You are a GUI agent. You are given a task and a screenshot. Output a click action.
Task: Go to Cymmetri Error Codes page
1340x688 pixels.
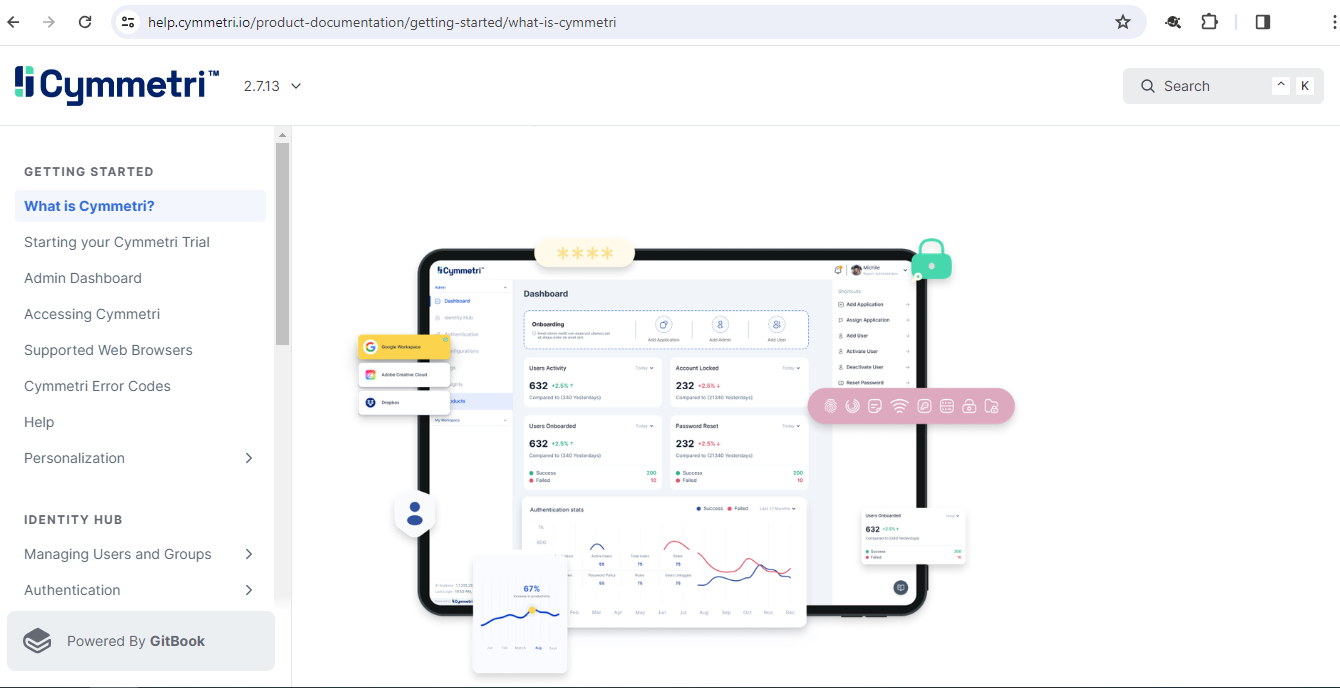click(x=97, y=386)
